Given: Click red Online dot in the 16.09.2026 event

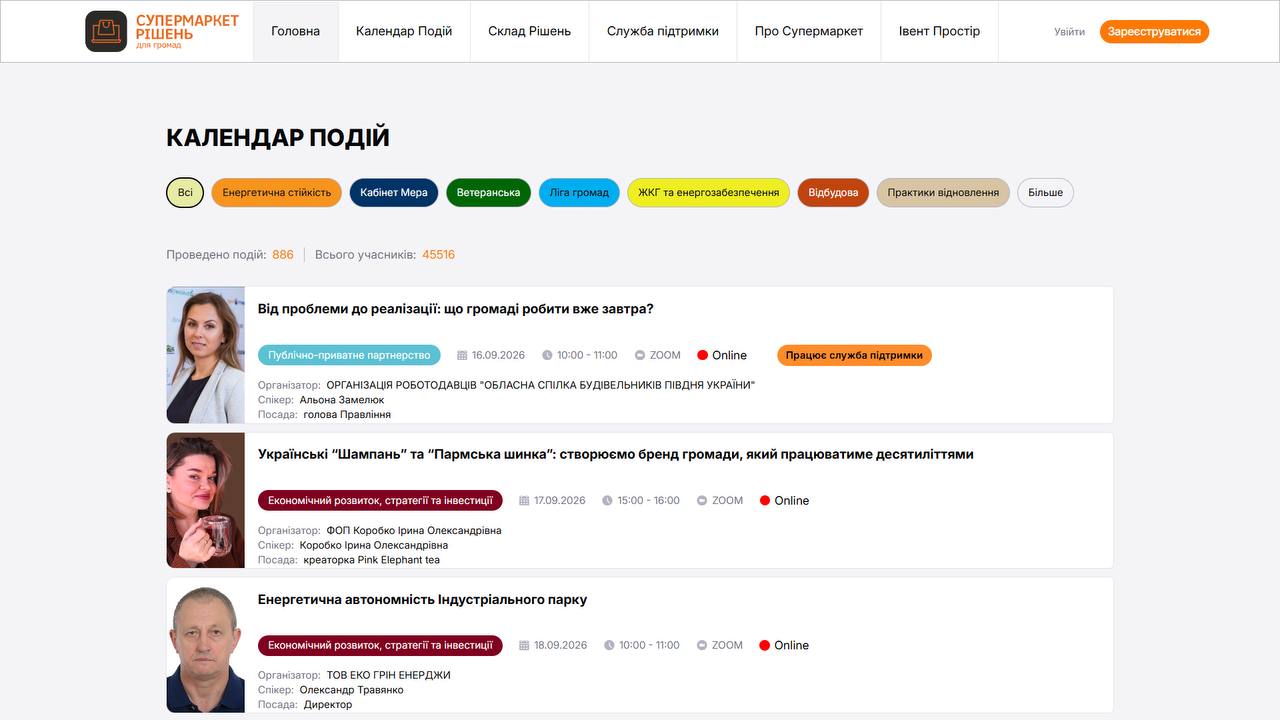Looking at the screenshot, I should pyautogui.click(x=702, y=355).
